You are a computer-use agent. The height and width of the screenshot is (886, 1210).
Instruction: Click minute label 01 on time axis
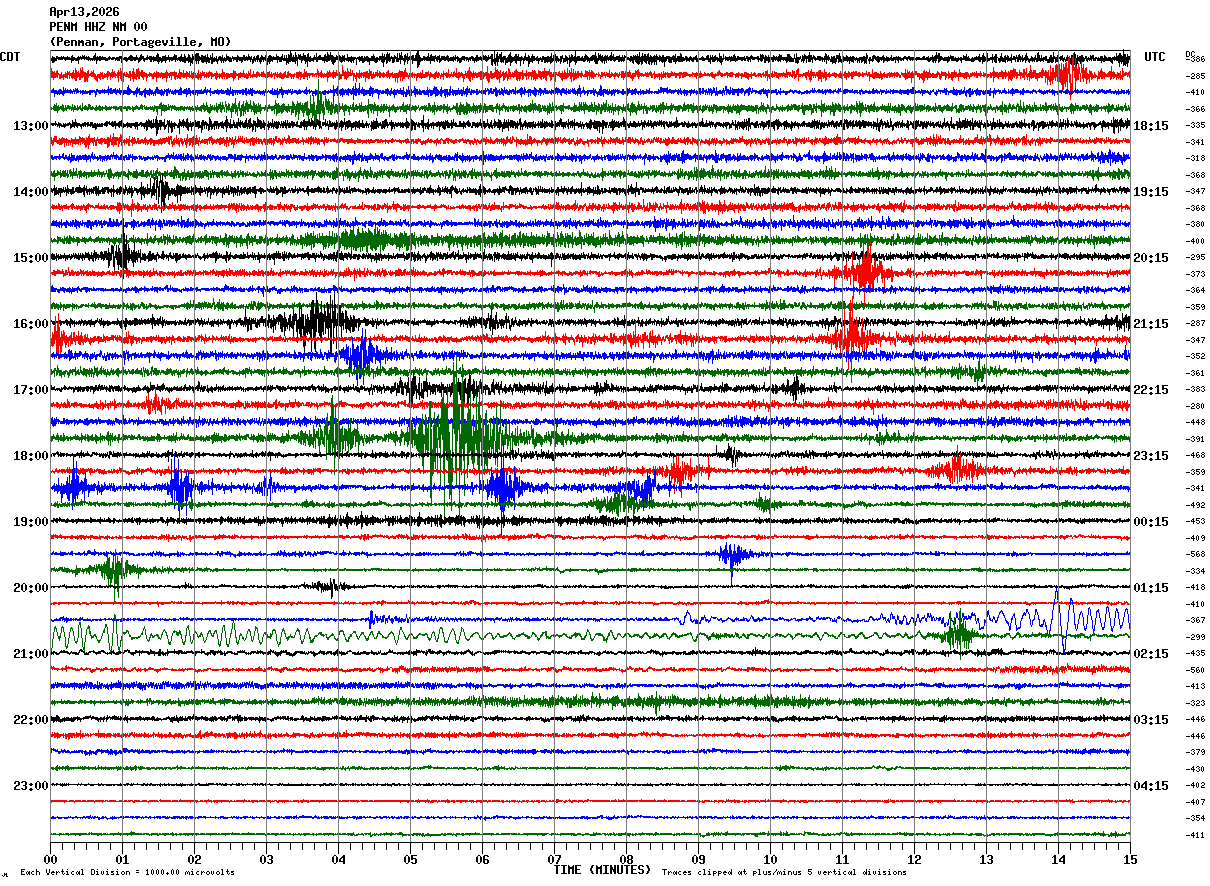coord(122,859)
